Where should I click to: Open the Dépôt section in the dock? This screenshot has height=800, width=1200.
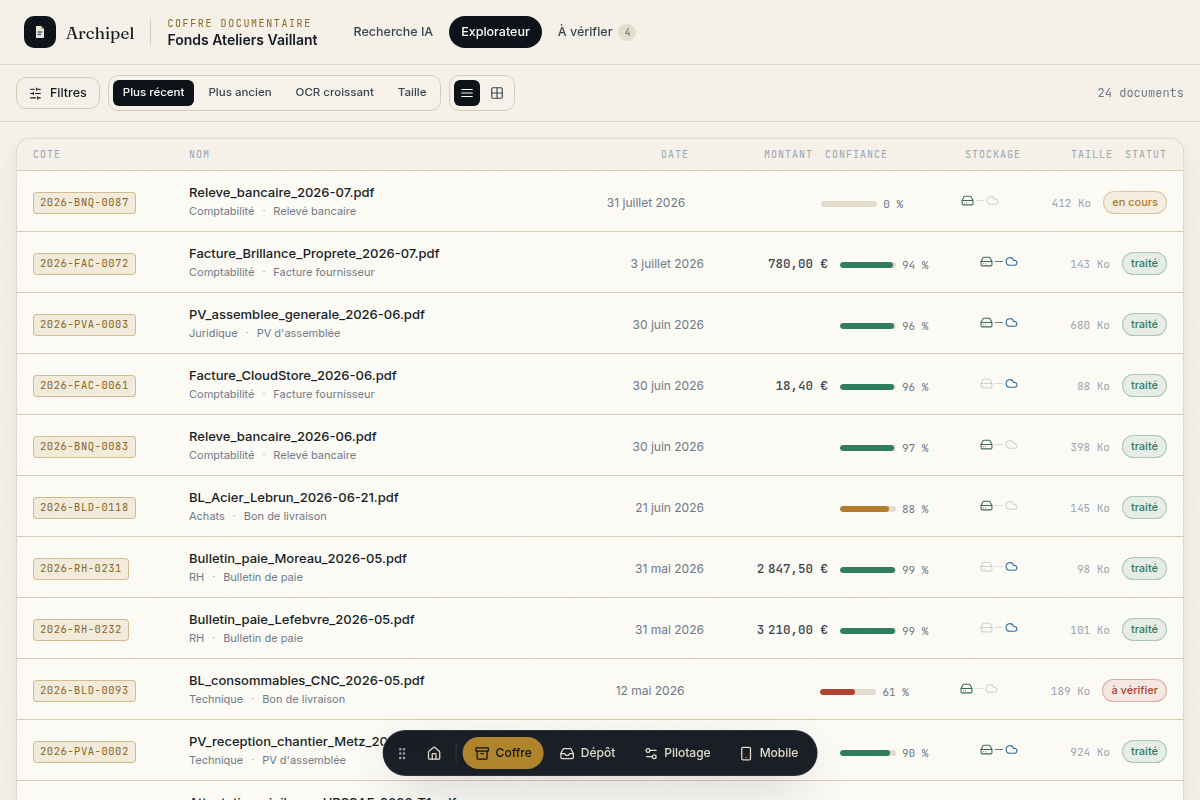pyautogui.click(x=587, y=753)
